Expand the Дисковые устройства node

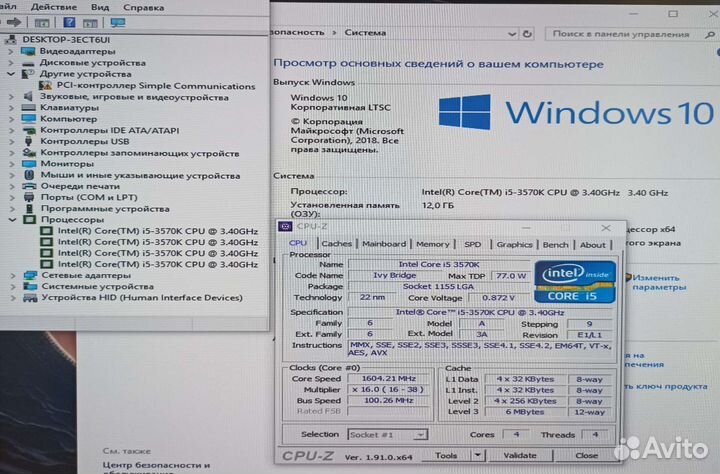click(11, 63)
